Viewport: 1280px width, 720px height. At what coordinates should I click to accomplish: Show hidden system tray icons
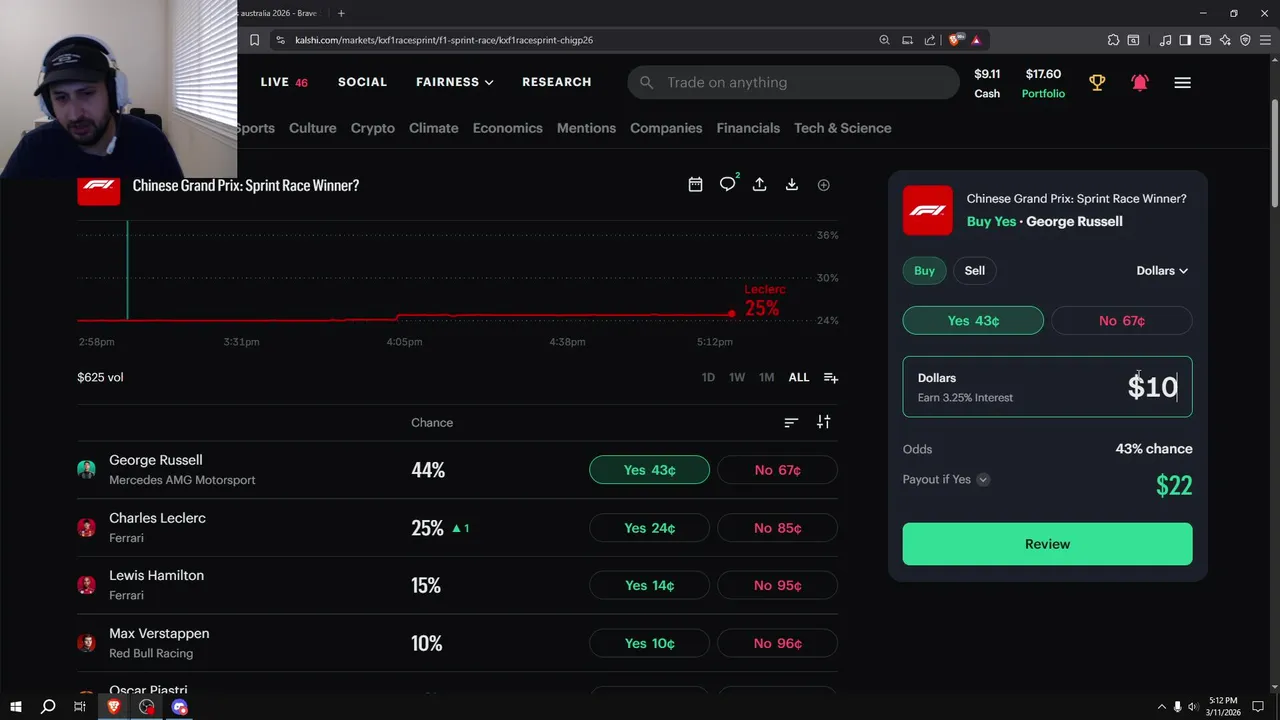pos(1162,707)
